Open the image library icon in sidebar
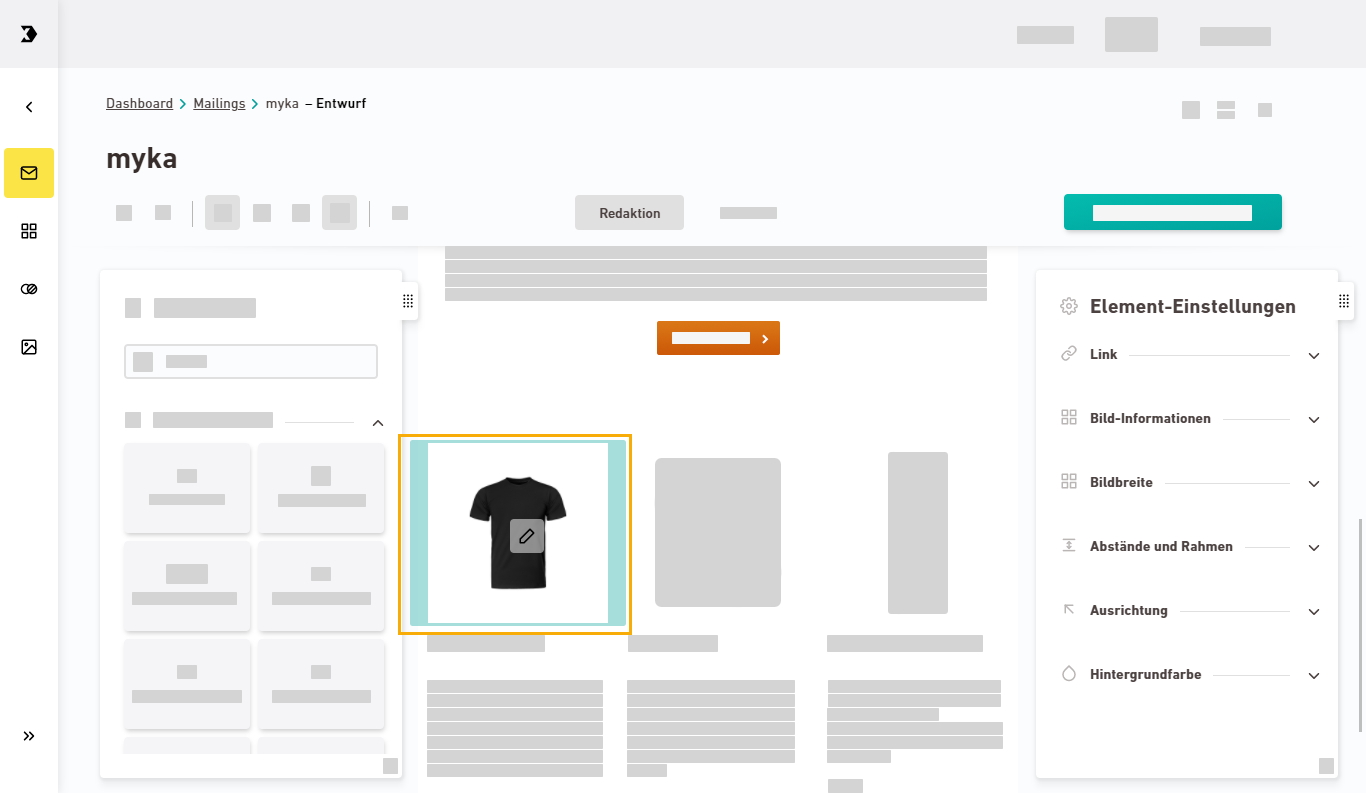 (x=29, y=347)
